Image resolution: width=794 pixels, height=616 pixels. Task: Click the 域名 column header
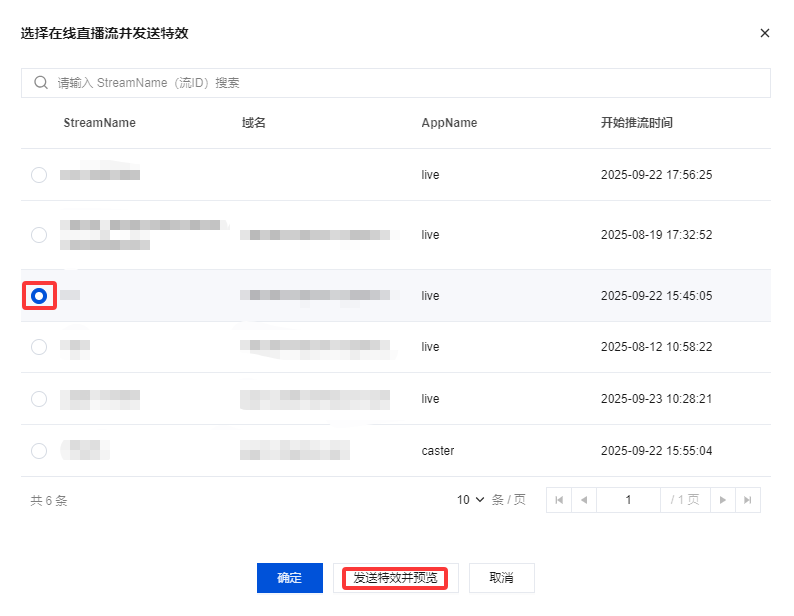click(254, 123)
